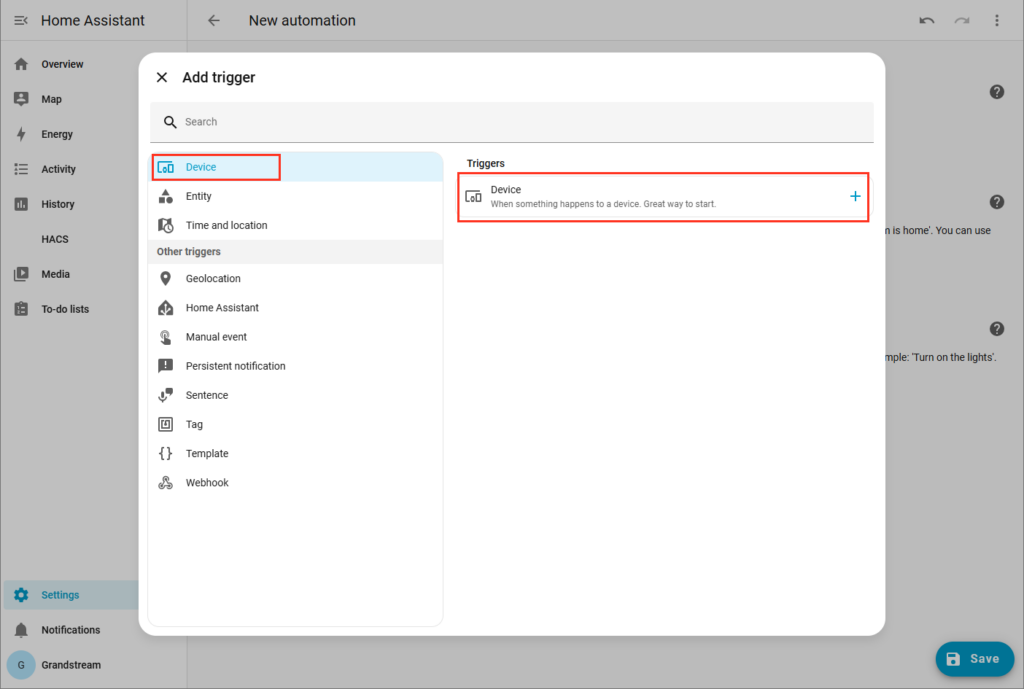Open Notifications in the sidebar
The height and width of the screenshot is (689, 1024).
[71, 630]
